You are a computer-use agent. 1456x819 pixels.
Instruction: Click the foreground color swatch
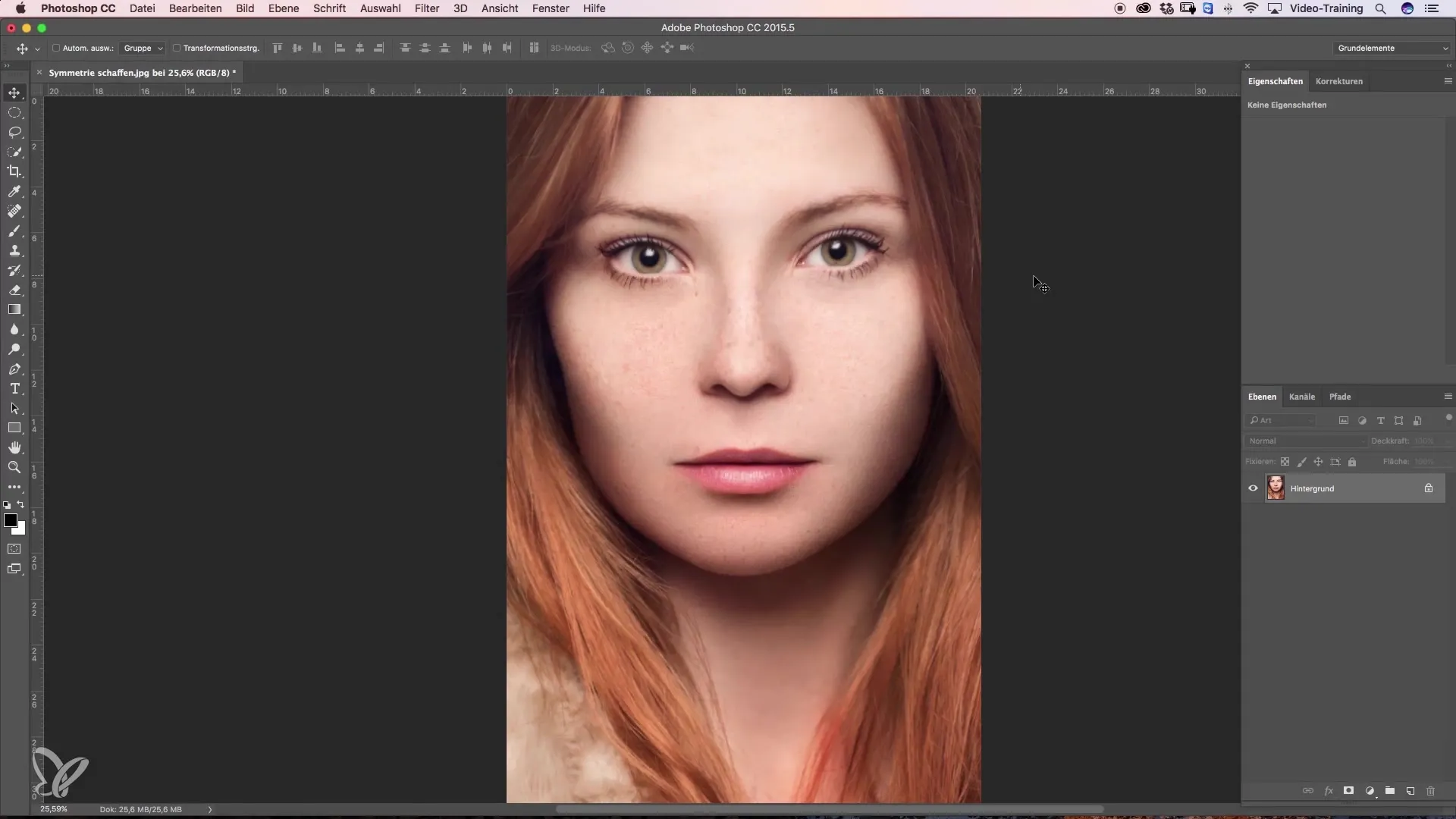10,520
